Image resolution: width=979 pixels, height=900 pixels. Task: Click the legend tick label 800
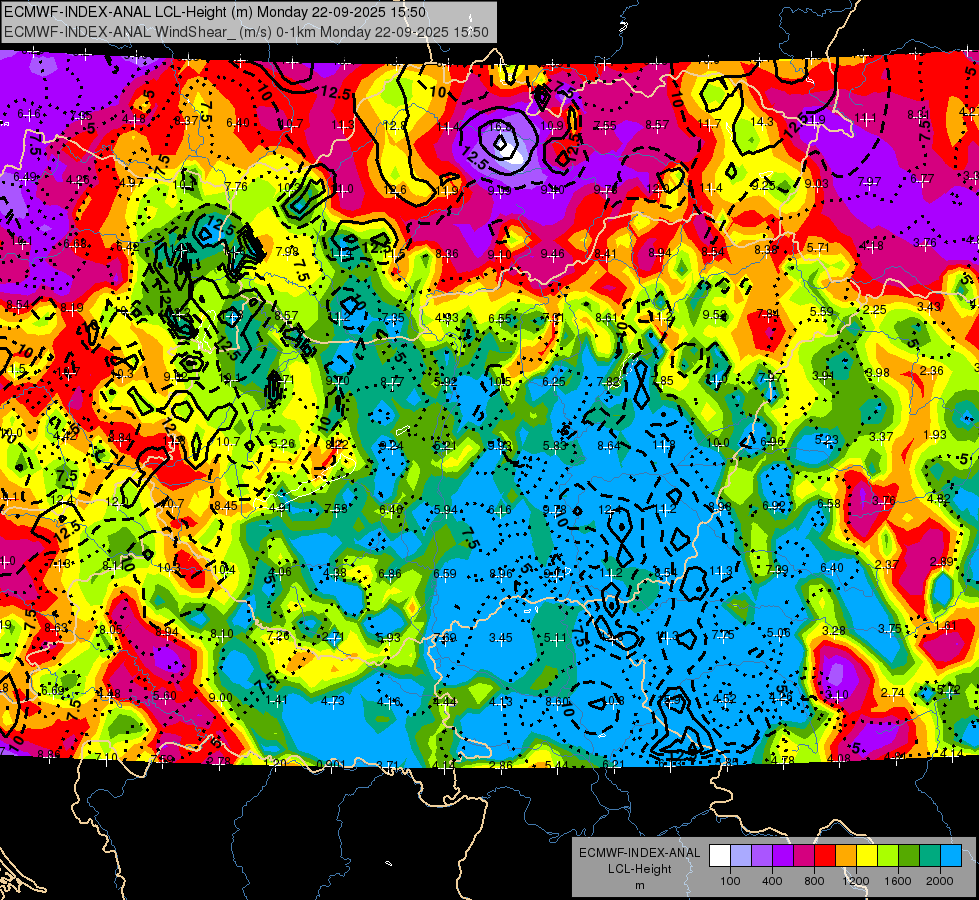(x=814, y=881)
